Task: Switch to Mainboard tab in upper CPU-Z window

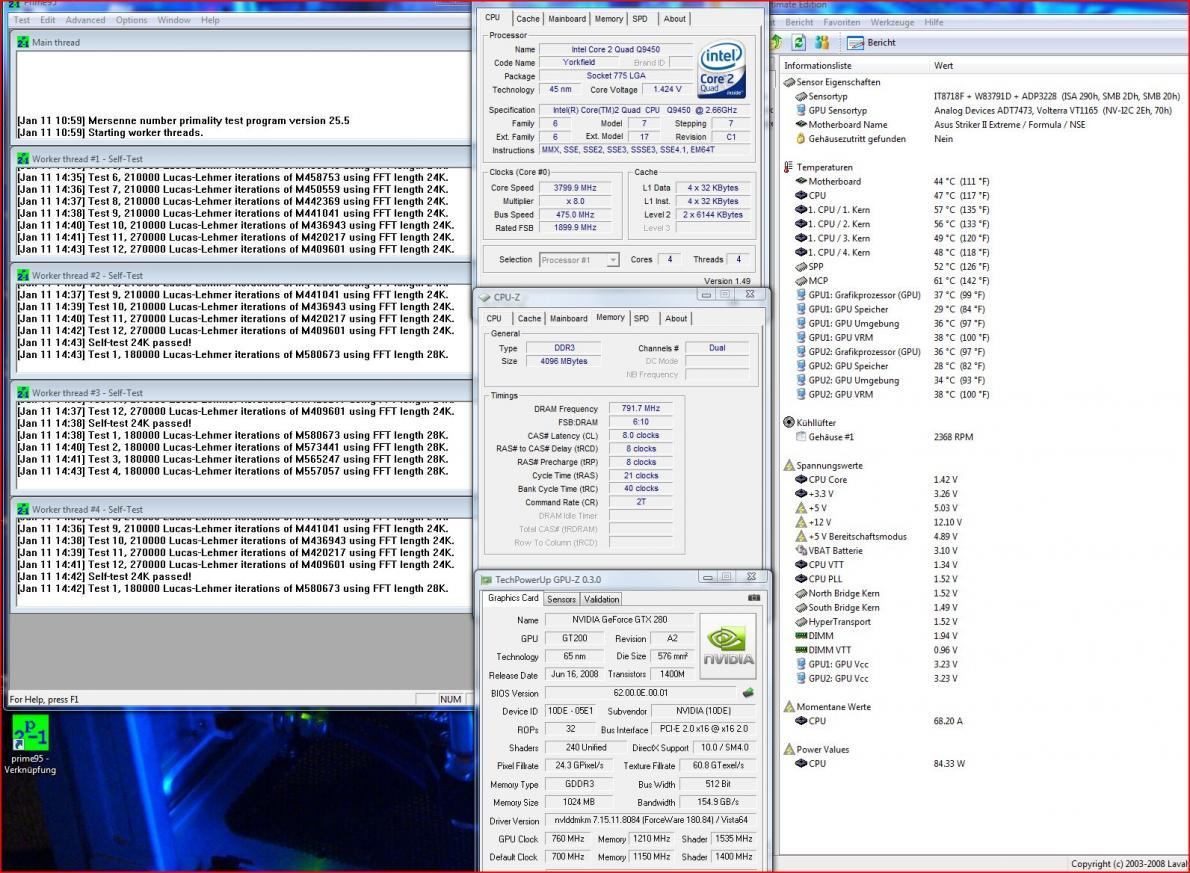Action: pos(567,19)
